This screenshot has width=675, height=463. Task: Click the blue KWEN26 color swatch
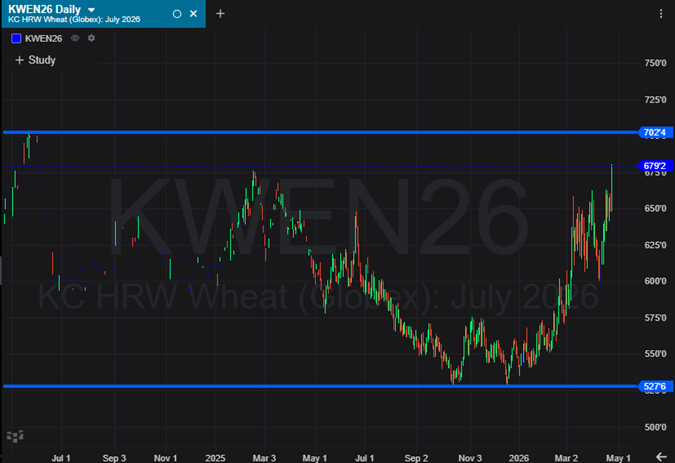(x=16, y=38)
